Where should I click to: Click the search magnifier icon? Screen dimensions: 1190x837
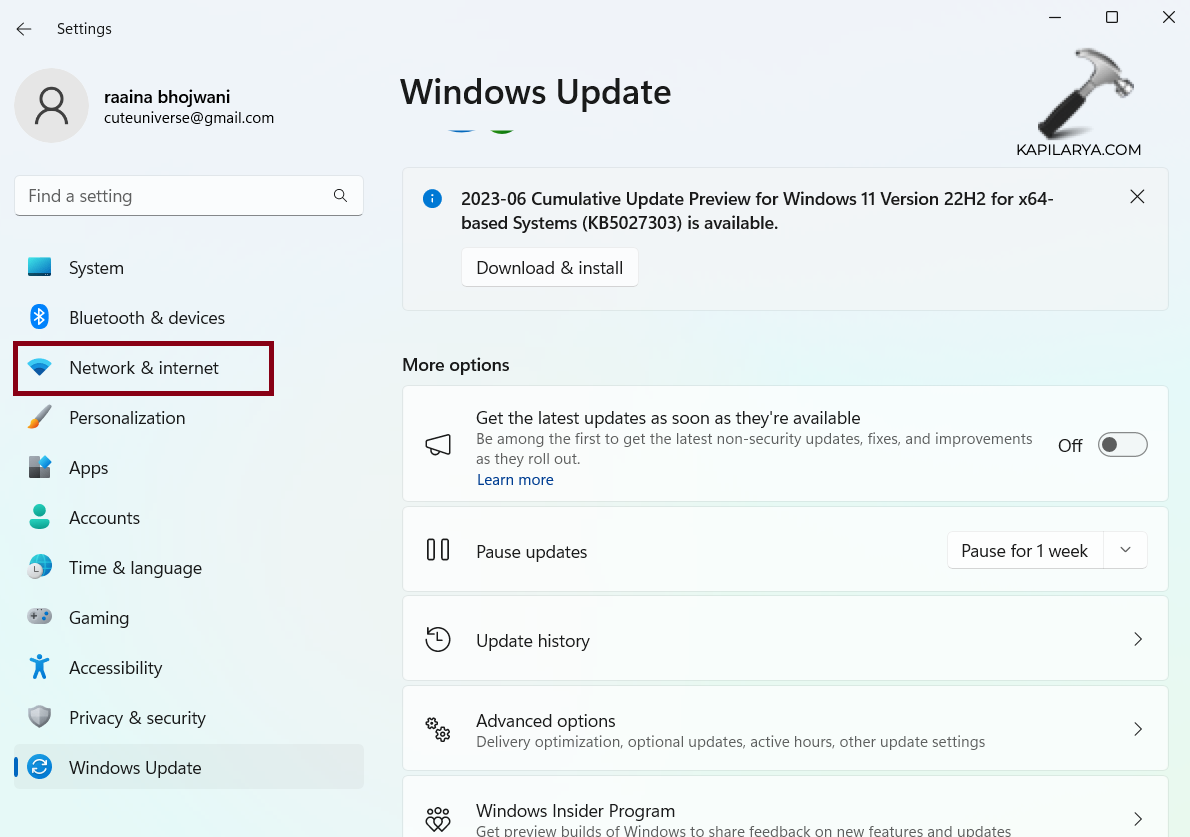tap(341, 196)
